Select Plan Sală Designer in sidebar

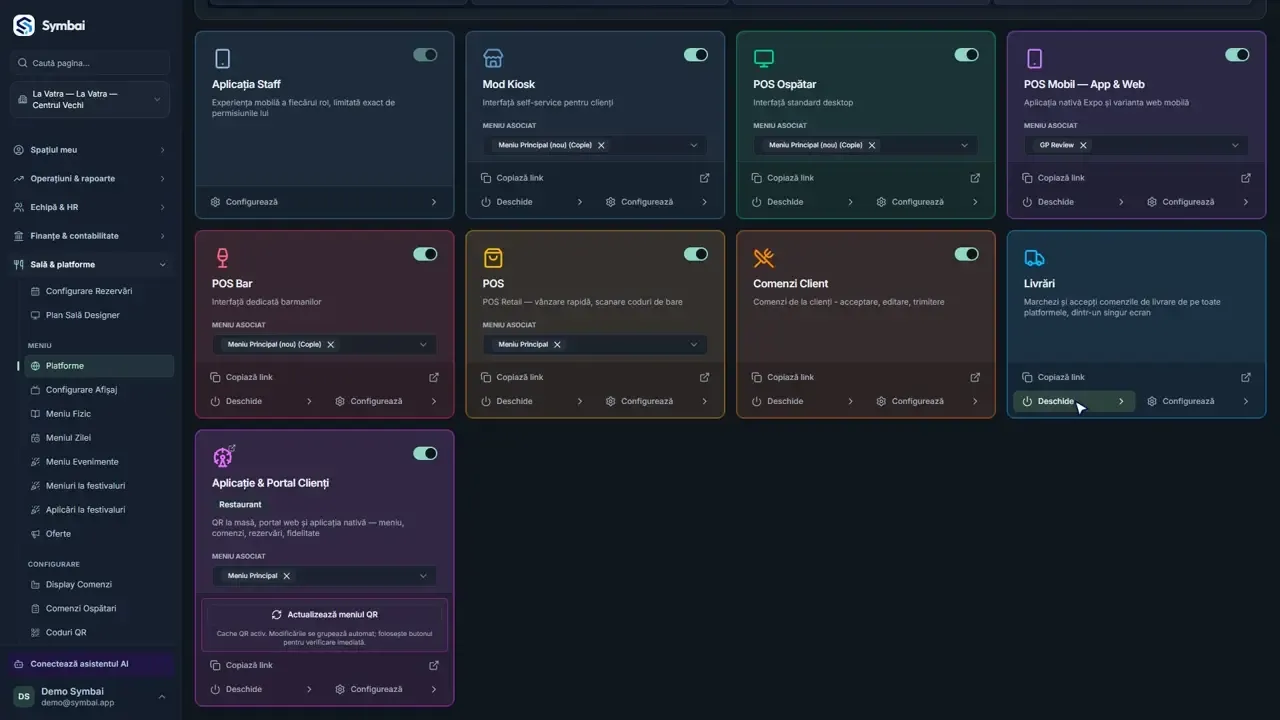pyautogui.click(x=99, y=315)
